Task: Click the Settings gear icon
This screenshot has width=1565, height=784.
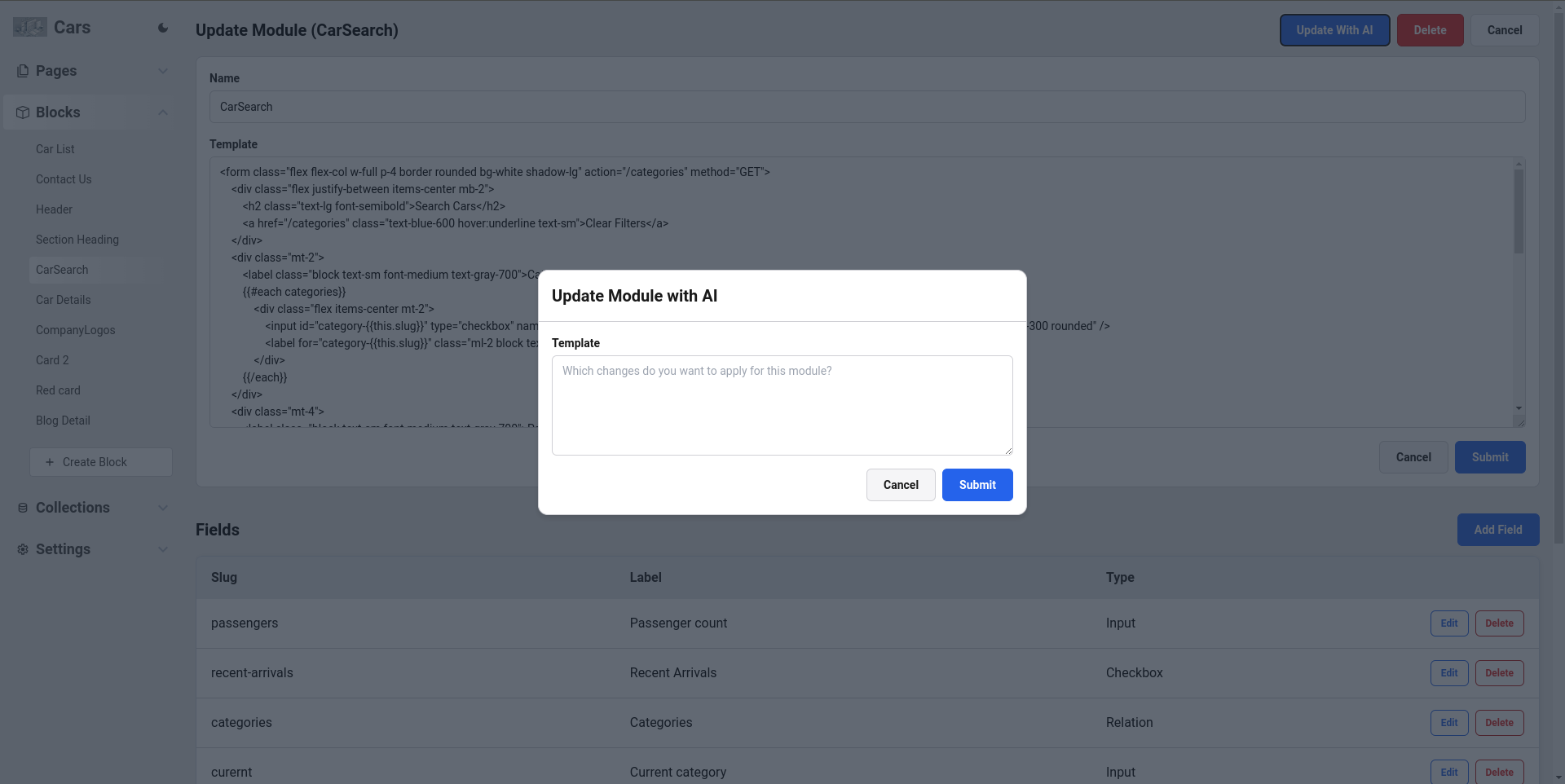Action: coord(23,549)
